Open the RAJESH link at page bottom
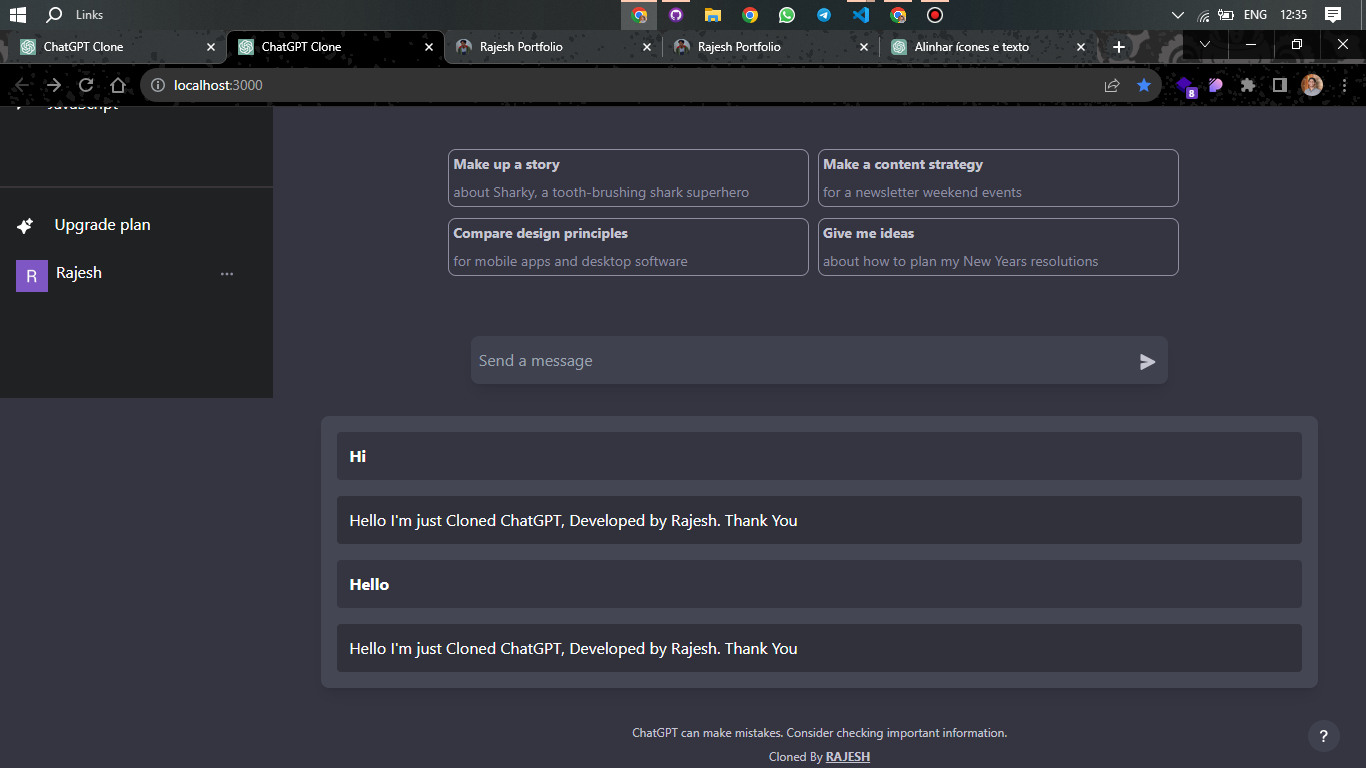 (x=847, y=757)
